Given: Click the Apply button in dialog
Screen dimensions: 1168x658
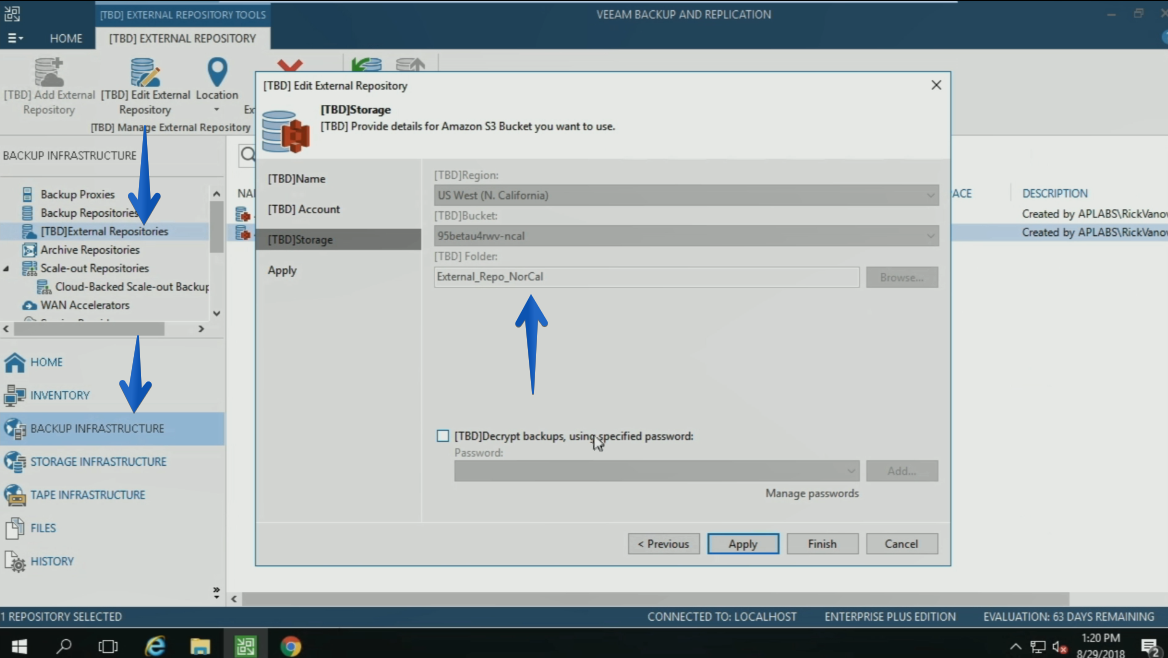Looking at the screenshot, I should tap(743, 544).
